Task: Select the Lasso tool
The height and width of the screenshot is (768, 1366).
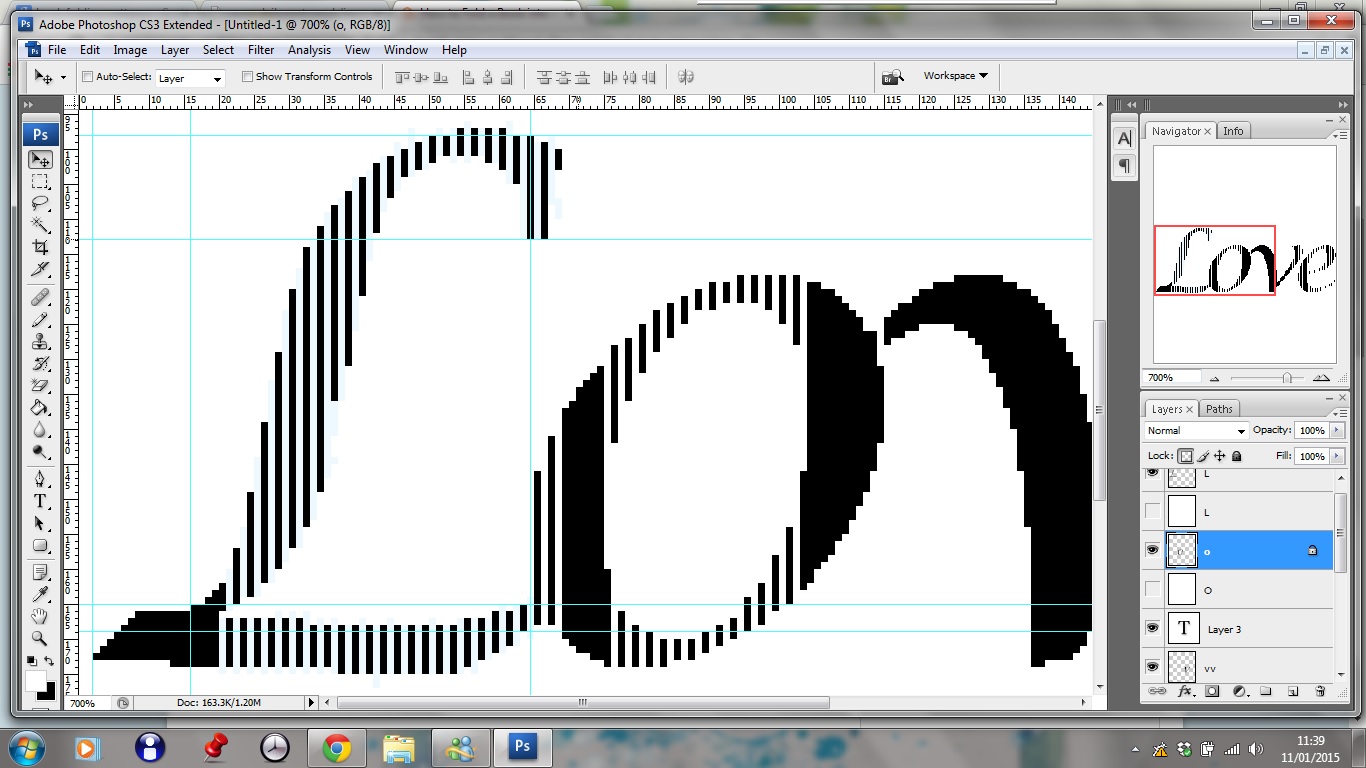Action: tap(40, 203)
